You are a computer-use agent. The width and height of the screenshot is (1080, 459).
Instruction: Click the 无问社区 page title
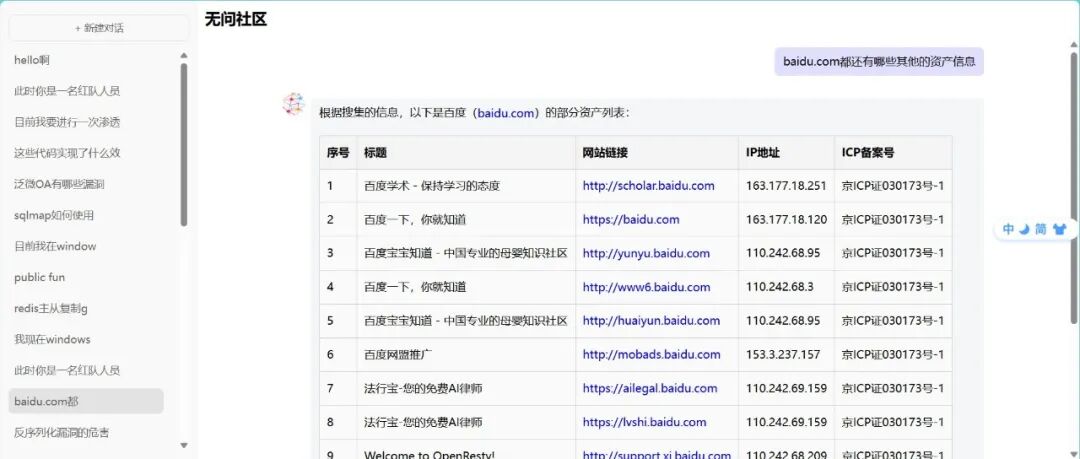tap(236, 19)
